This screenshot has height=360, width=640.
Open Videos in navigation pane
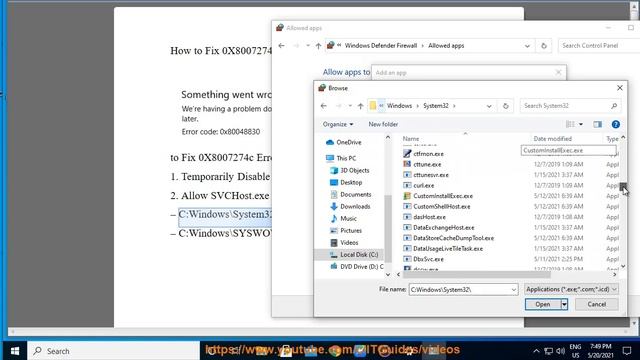click(x=344, y=242)
